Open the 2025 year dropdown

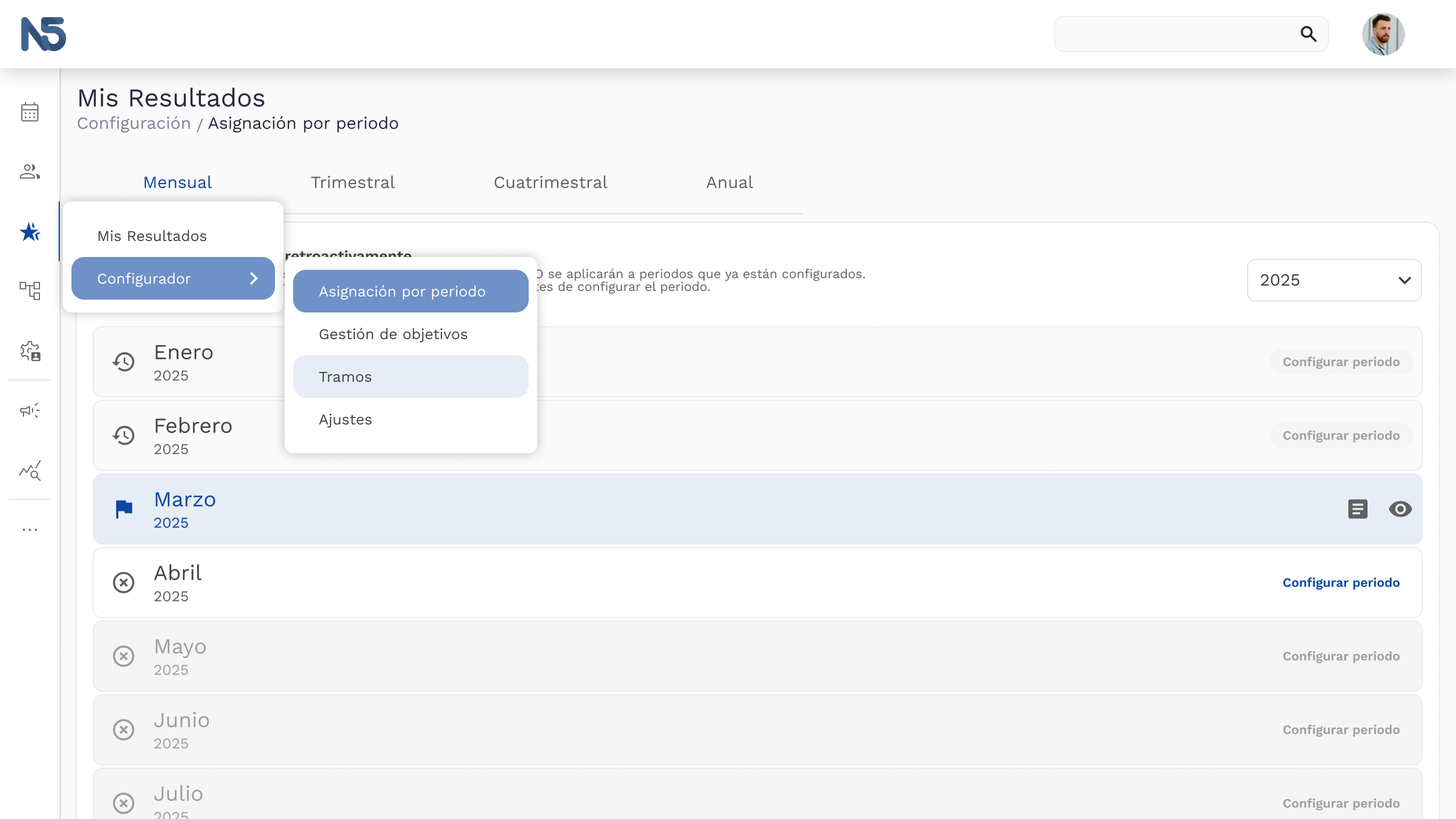click(x=1334, y=280)
